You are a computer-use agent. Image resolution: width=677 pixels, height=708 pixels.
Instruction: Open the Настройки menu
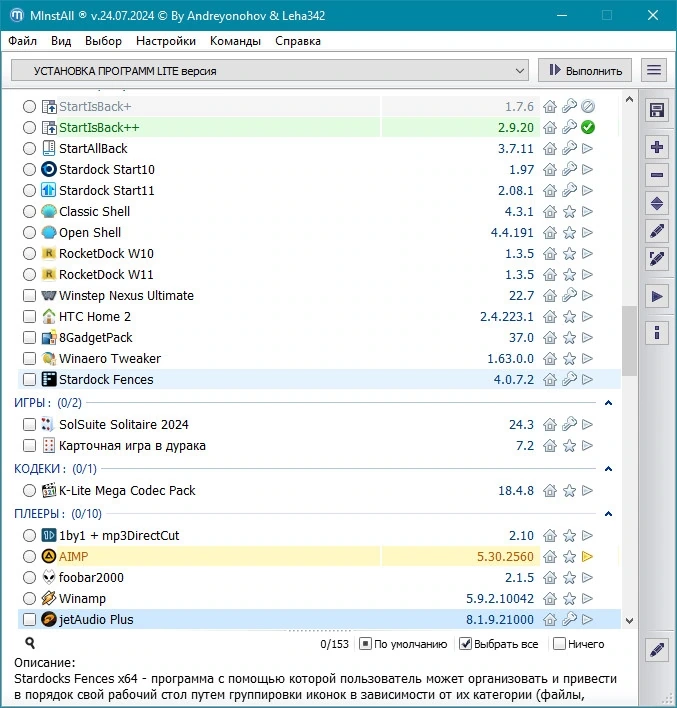166,41
